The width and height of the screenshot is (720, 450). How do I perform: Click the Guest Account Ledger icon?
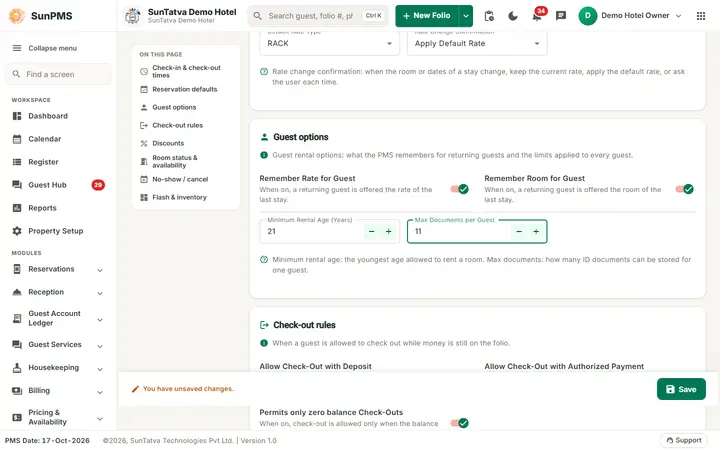click(17, 318)
